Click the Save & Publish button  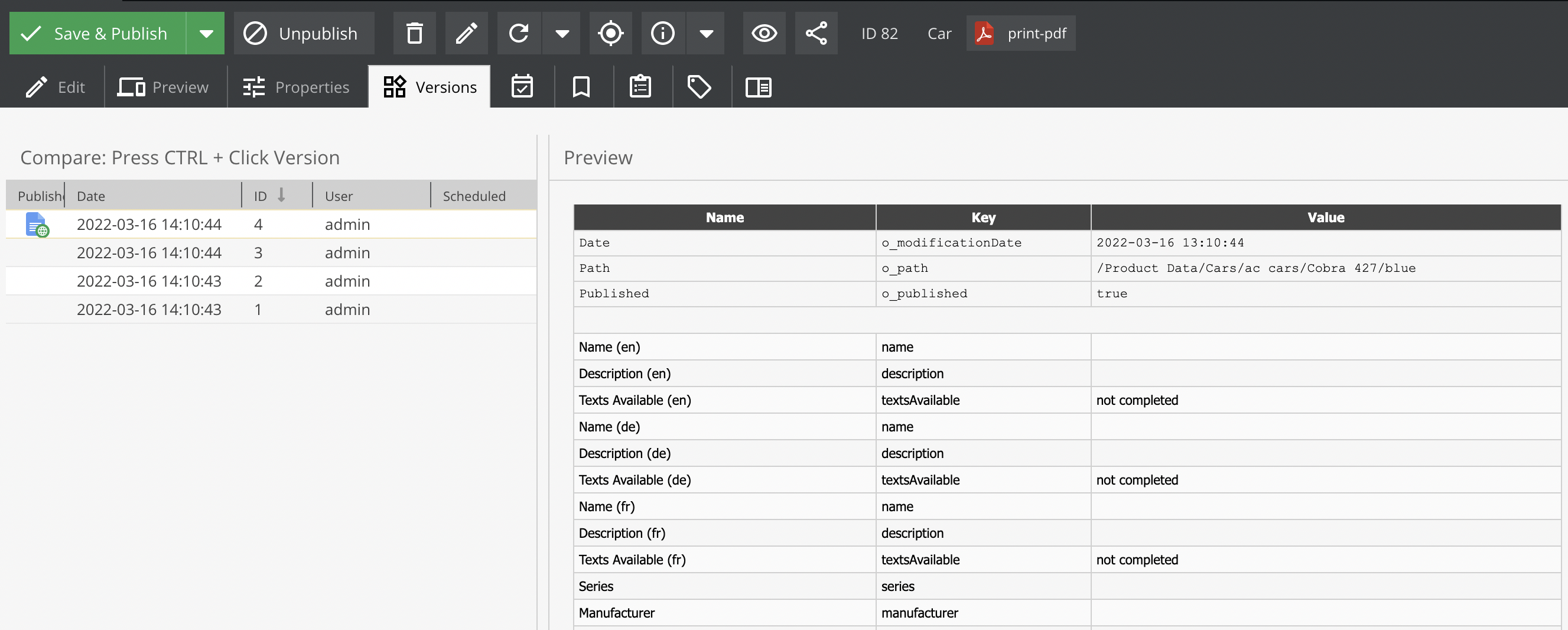[97, 34]
